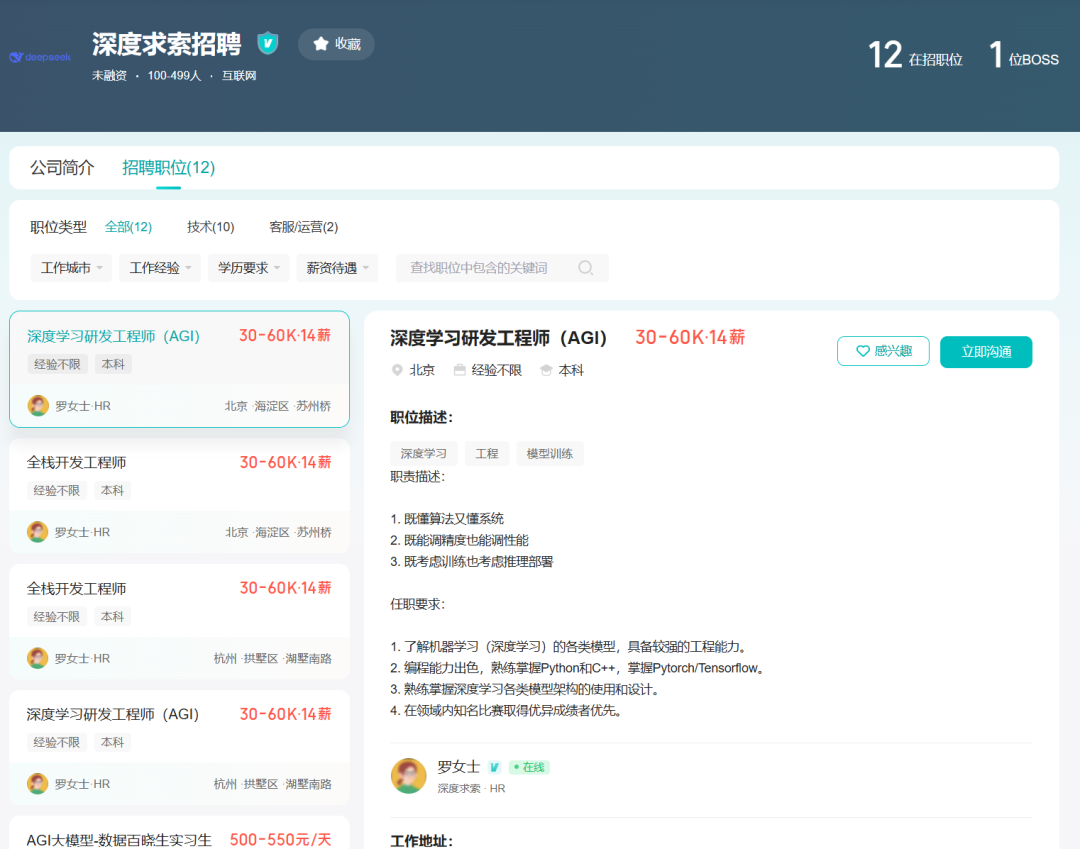
Task: Click the 工程 tag in job description
Action: click(487, 454)
